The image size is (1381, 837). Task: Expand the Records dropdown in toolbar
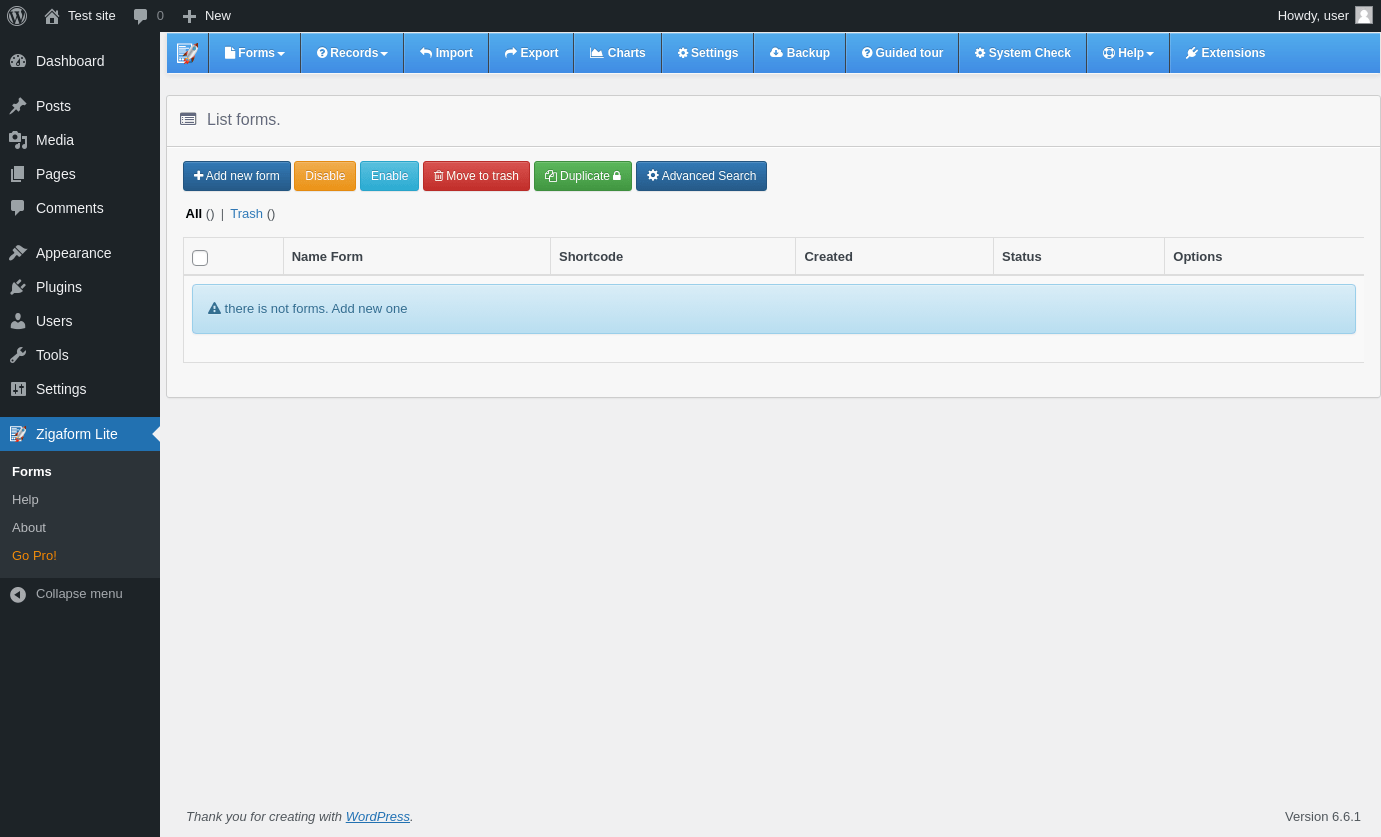click(x=352, y=53)
